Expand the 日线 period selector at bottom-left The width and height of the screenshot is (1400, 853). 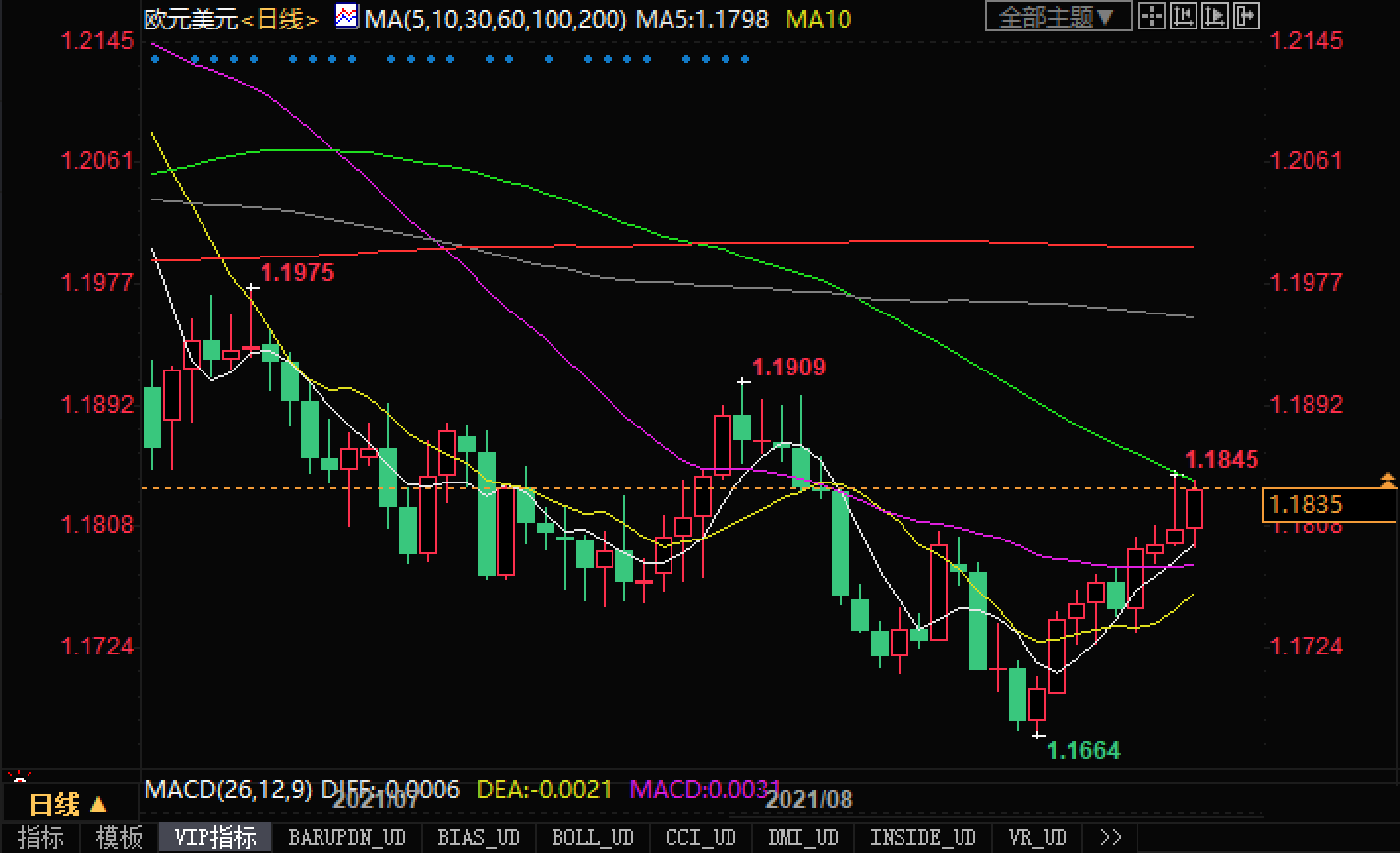[68, 805]
